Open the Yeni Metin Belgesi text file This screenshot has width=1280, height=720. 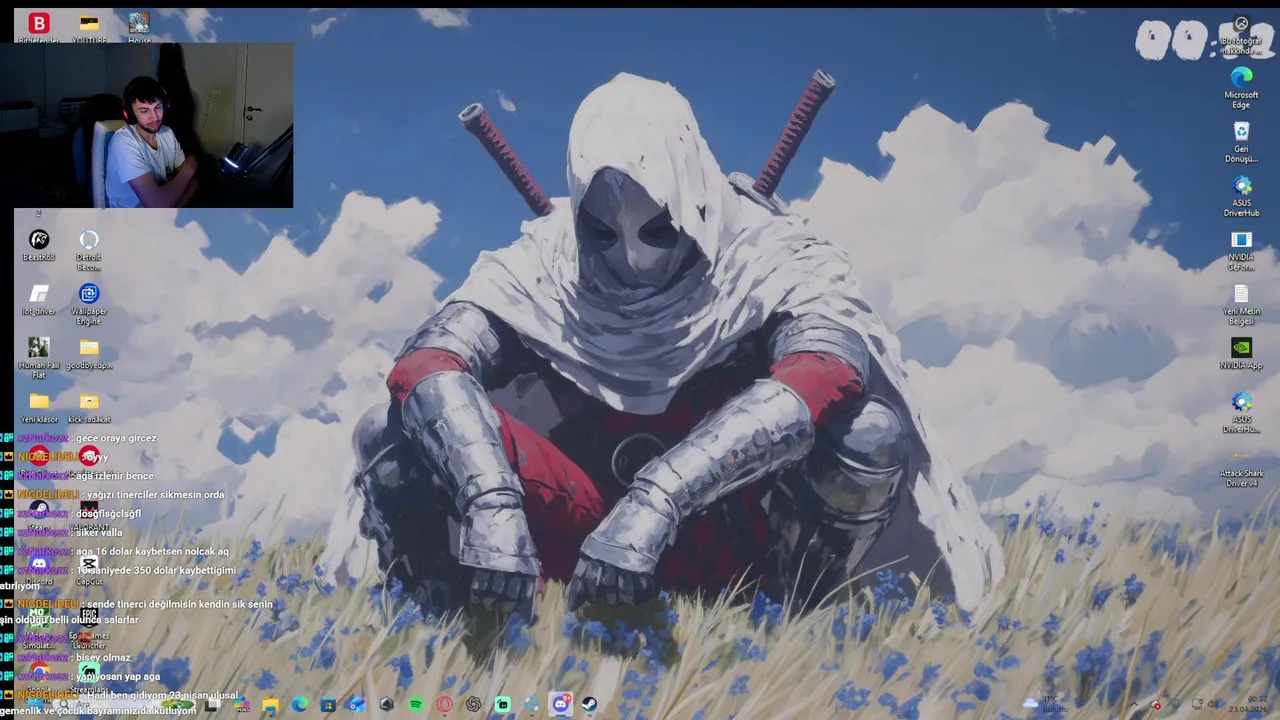point(1241,304)
